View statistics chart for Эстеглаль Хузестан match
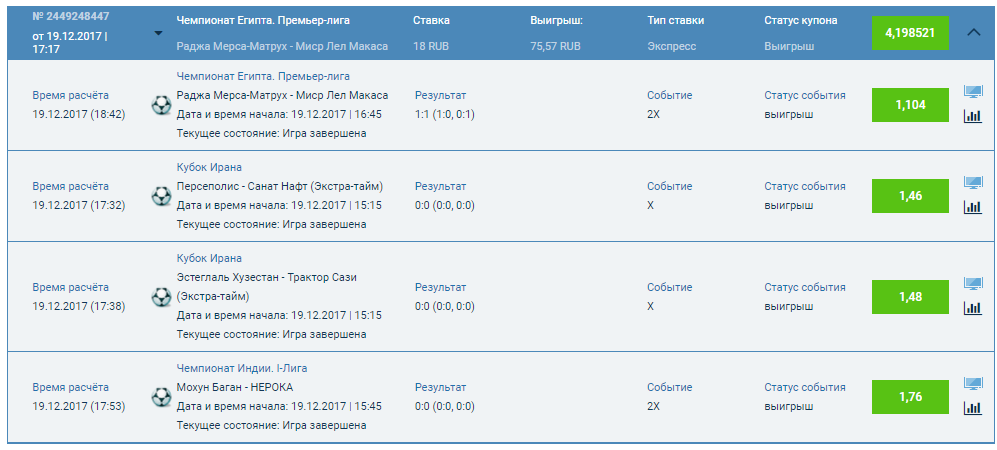Viewport: 997px width, 450px height. pyautogui.click(x=972, y=308)
